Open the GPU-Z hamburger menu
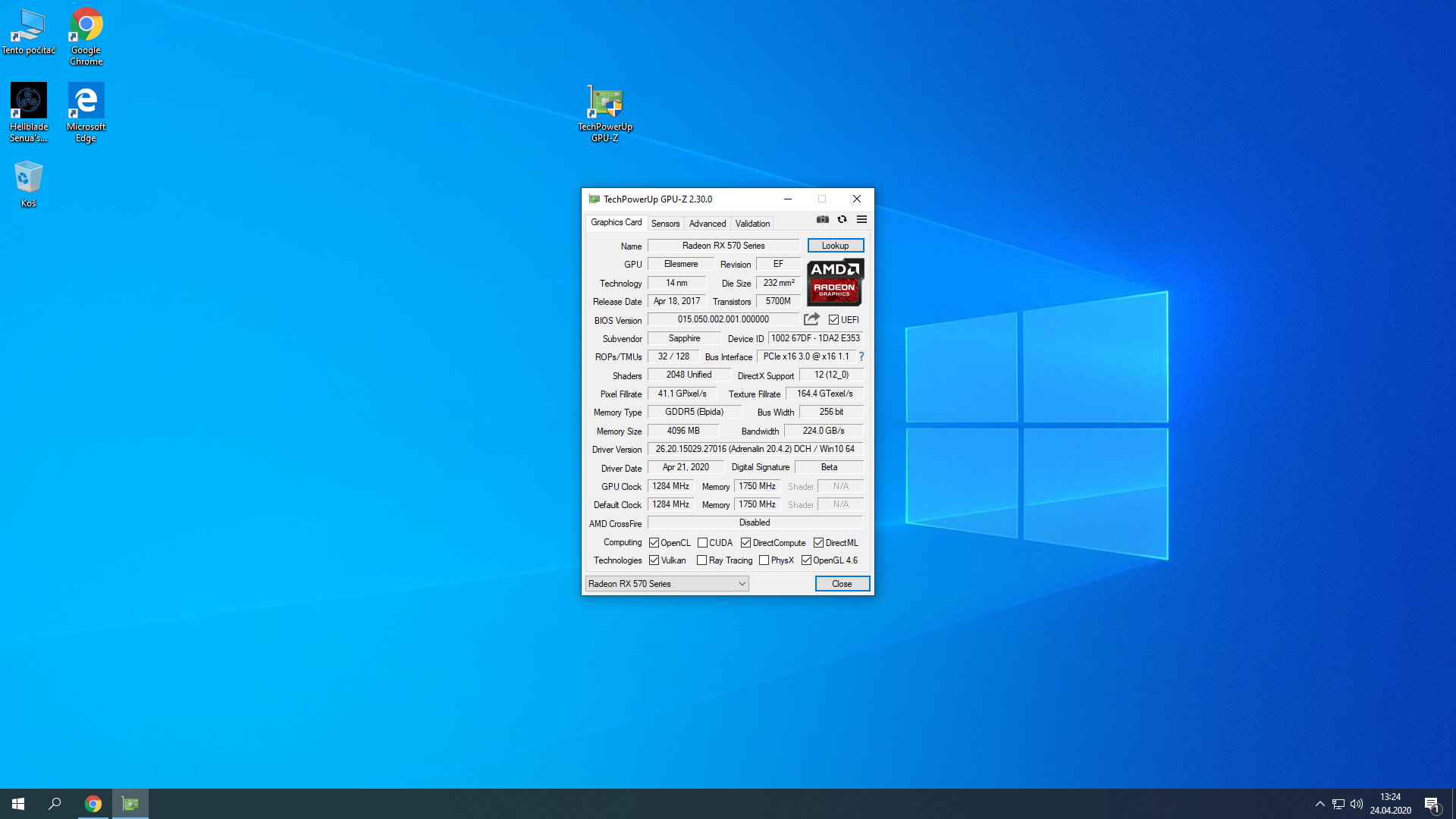1456x819 pixels. coord(861,220)
